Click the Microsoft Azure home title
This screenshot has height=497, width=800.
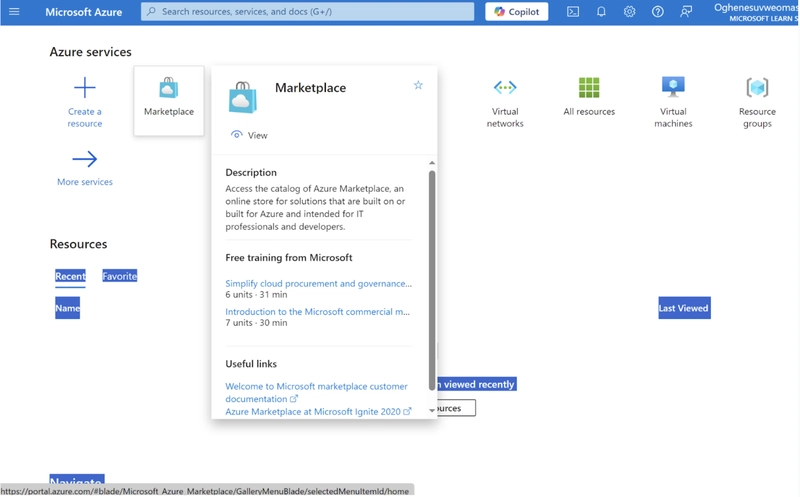[84, 12]
